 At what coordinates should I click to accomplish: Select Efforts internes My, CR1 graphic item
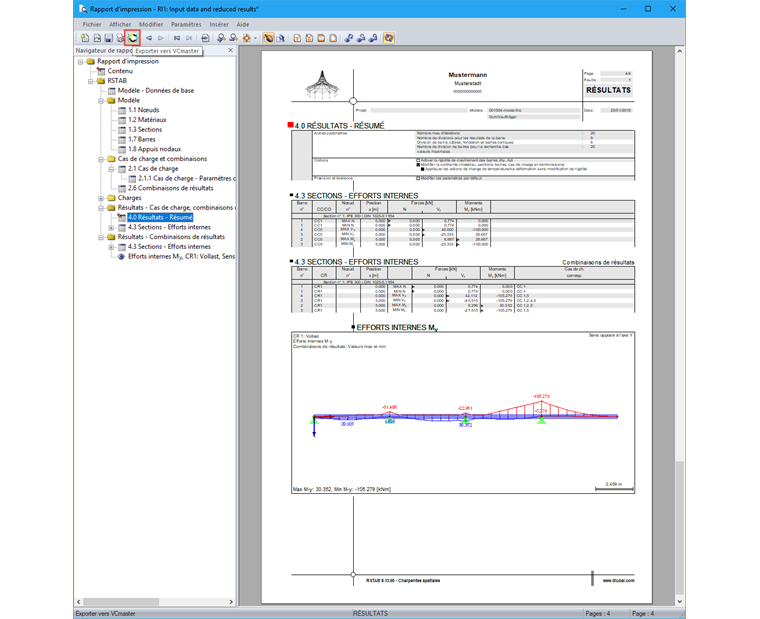click(181, 256)
